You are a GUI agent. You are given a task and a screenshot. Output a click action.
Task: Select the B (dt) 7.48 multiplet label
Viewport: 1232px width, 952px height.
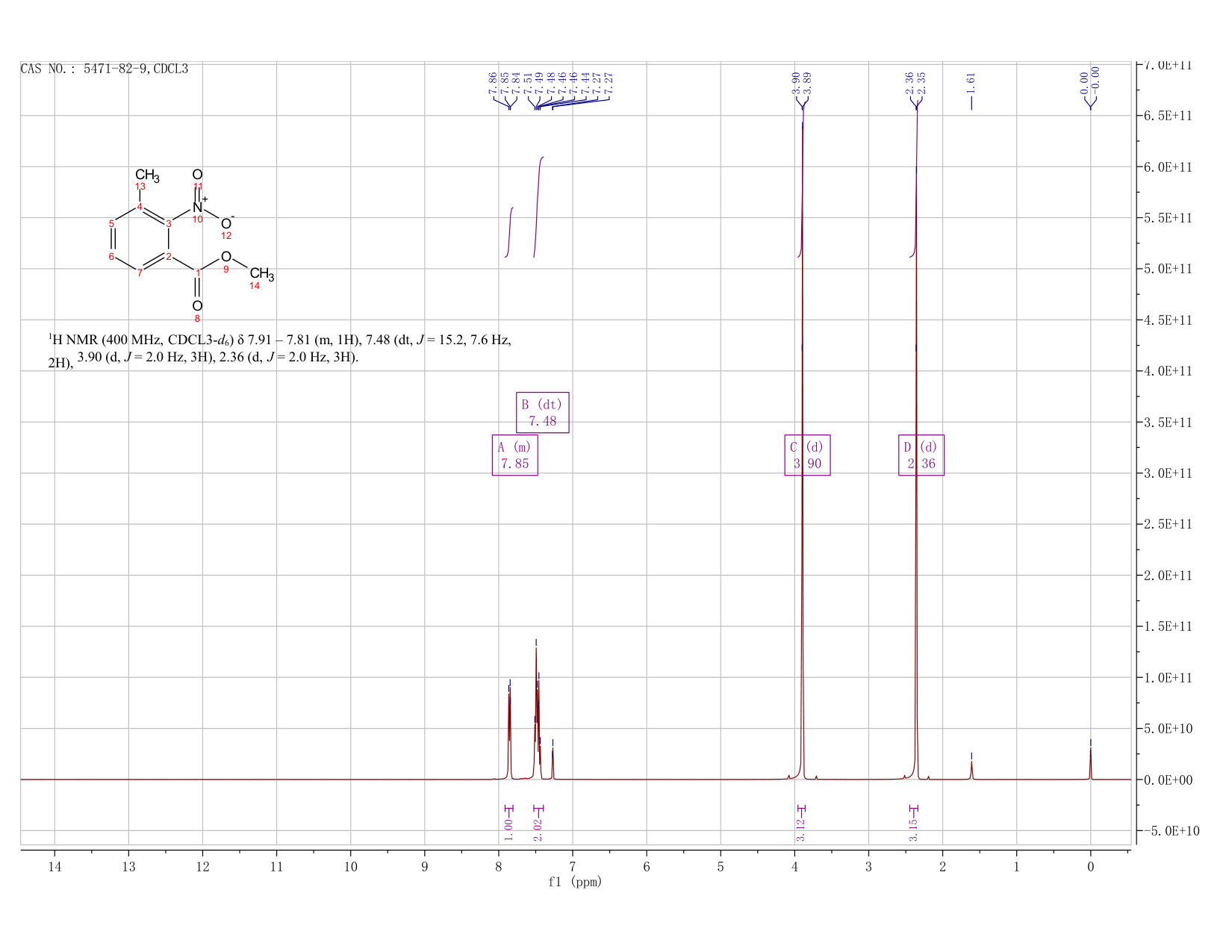pos(543,412)
